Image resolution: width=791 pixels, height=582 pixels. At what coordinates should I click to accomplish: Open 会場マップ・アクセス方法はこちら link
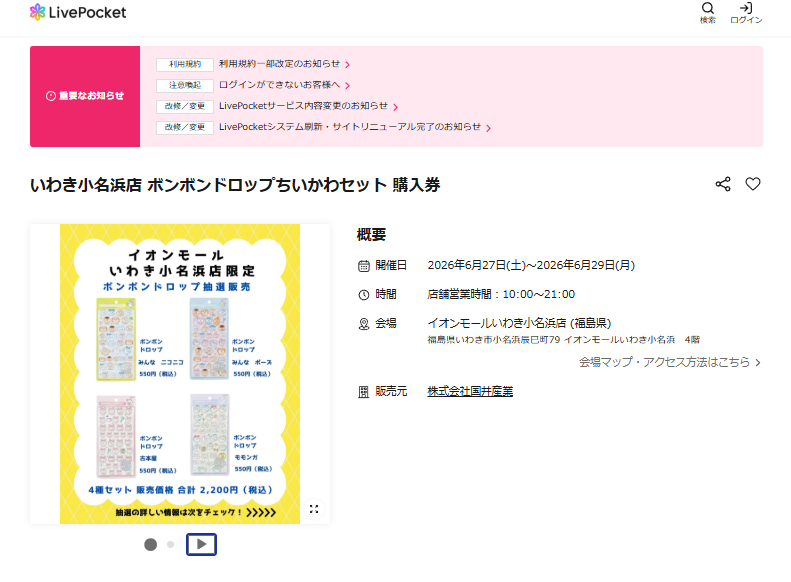669,362
